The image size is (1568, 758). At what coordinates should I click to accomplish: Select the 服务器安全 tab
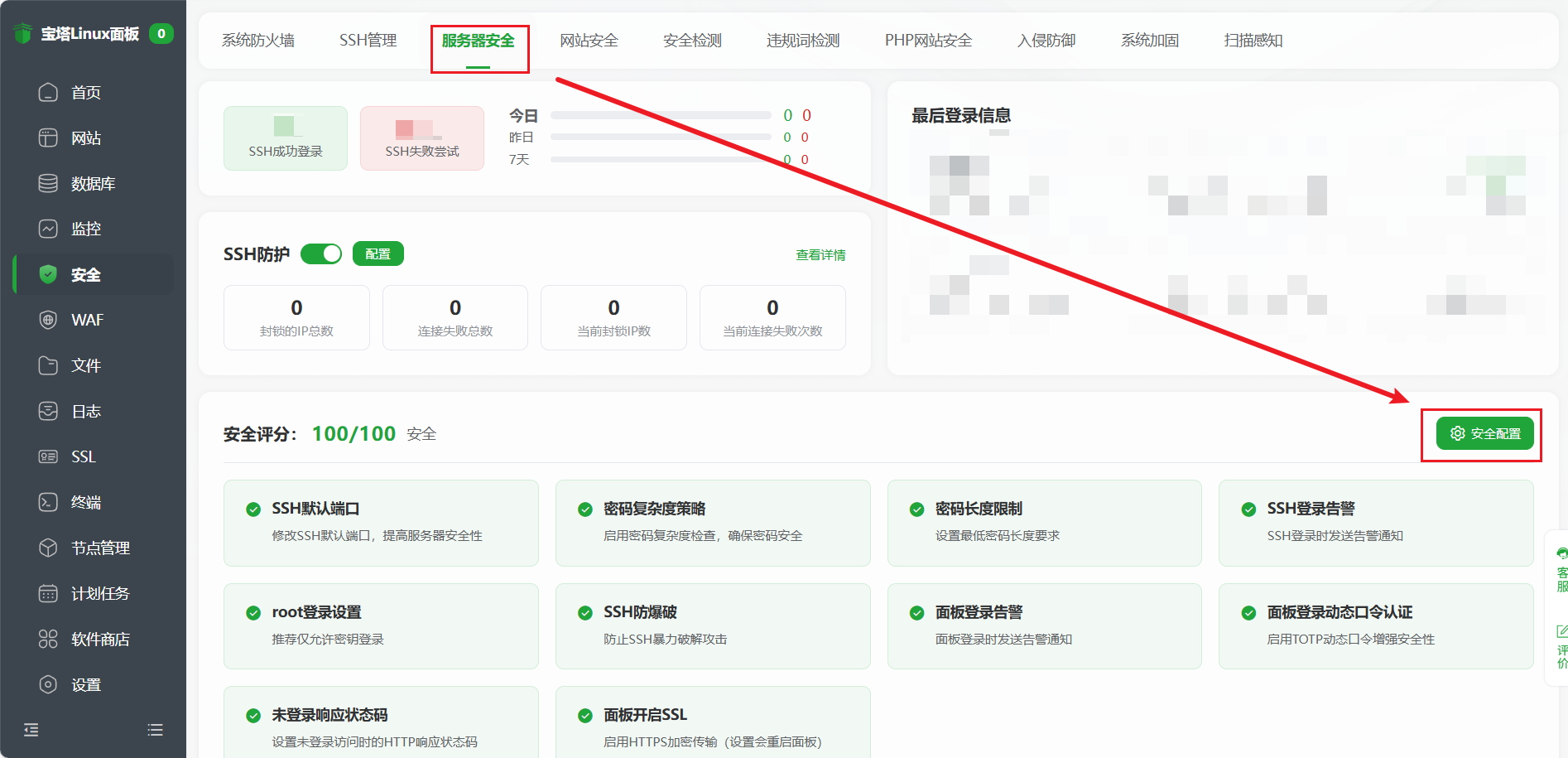tap(479, 41)
